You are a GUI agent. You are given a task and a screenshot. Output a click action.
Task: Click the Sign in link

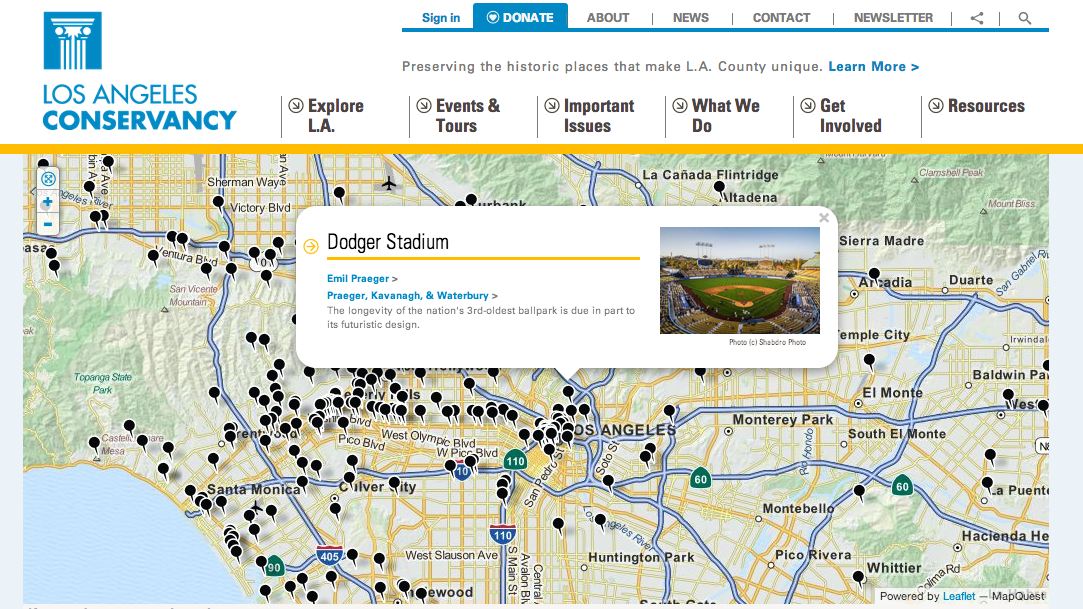tap(441, 18)
